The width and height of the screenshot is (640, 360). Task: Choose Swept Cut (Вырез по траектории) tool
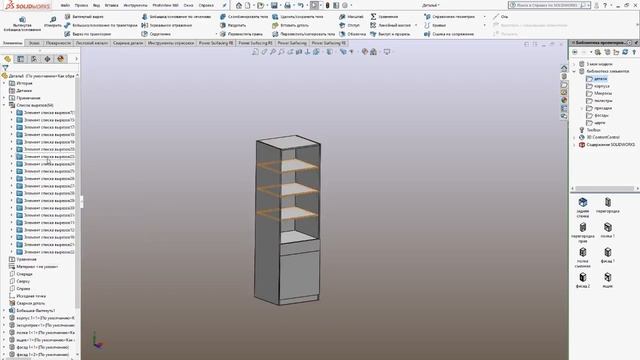88,34
